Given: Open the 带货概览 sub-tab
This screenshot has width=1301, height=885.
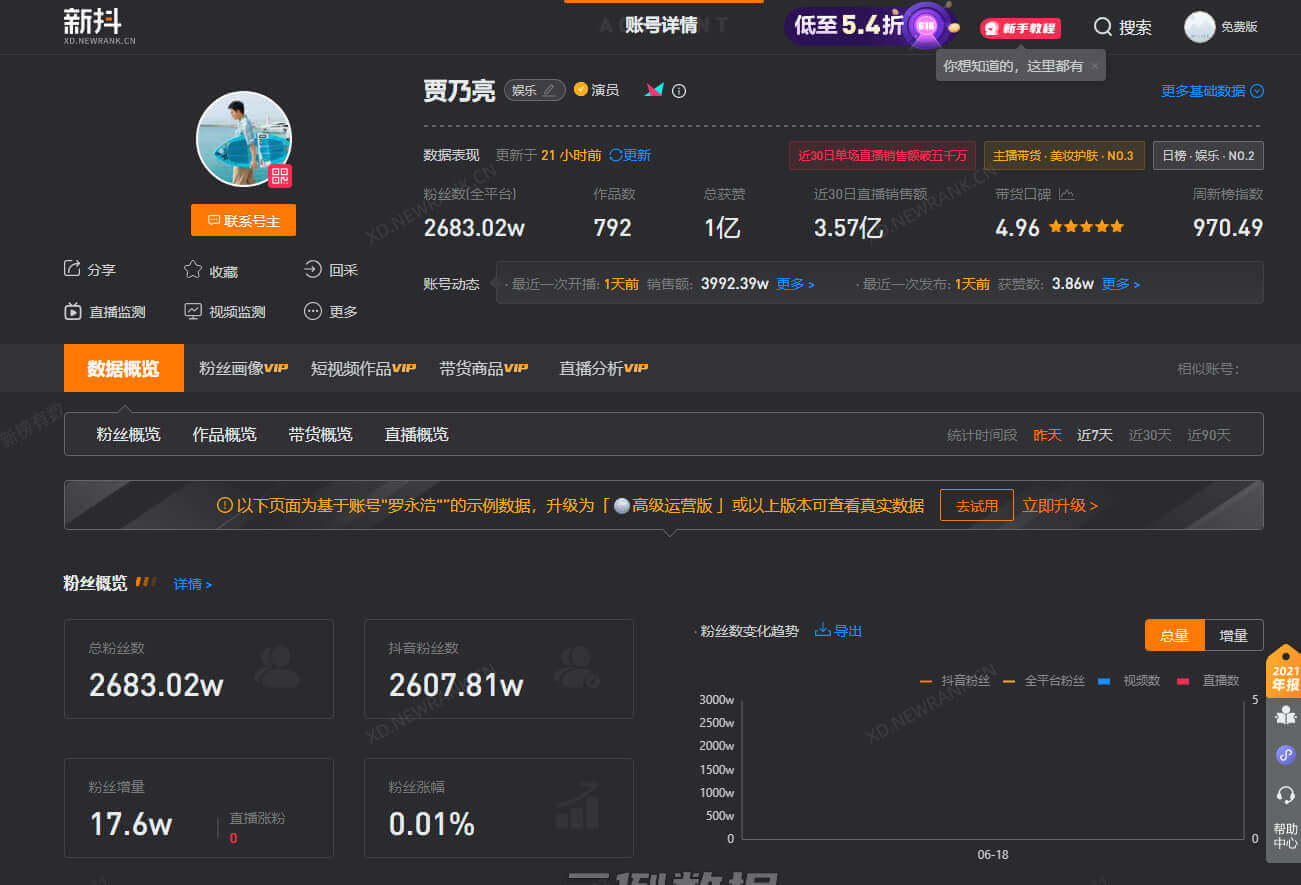Looking at the screenshot, I should (x=320, y=434).
